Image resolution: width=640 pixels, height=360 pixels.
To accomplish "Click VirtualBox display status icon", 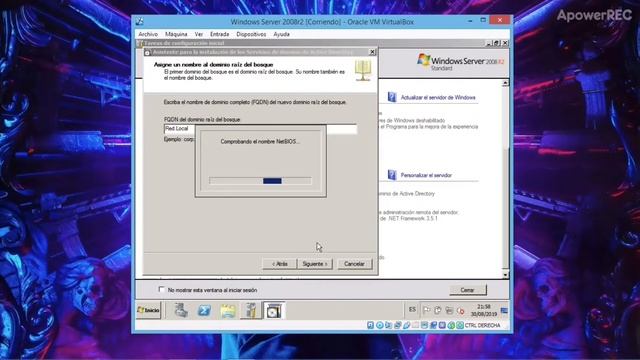I will pyautogui.click(x=424, y=325).
